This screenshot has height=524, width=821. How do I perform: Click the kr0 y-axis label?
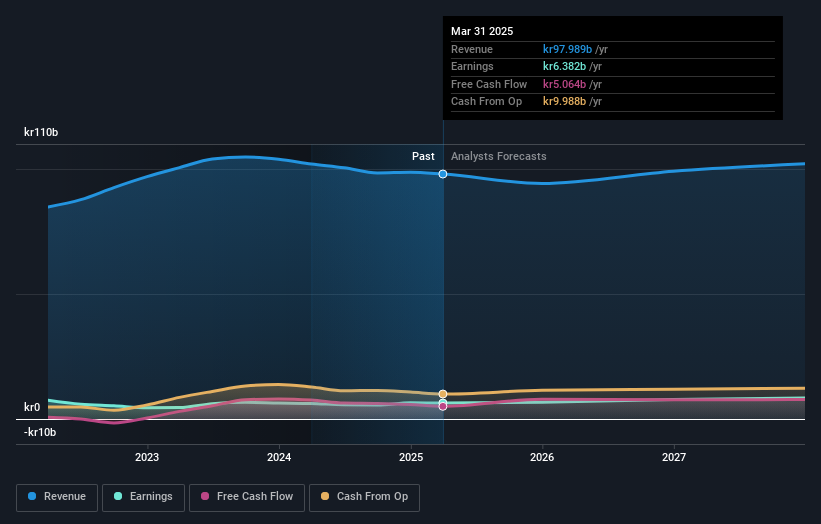[32, 407]
